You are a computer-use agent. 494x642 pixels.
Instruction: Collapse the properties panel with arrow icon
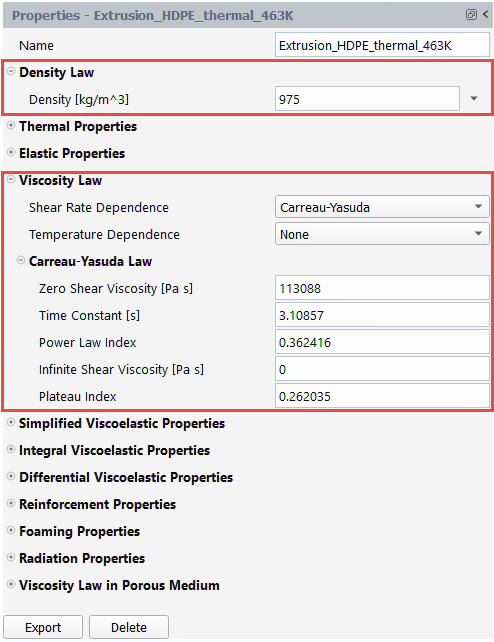pos(486,14)
